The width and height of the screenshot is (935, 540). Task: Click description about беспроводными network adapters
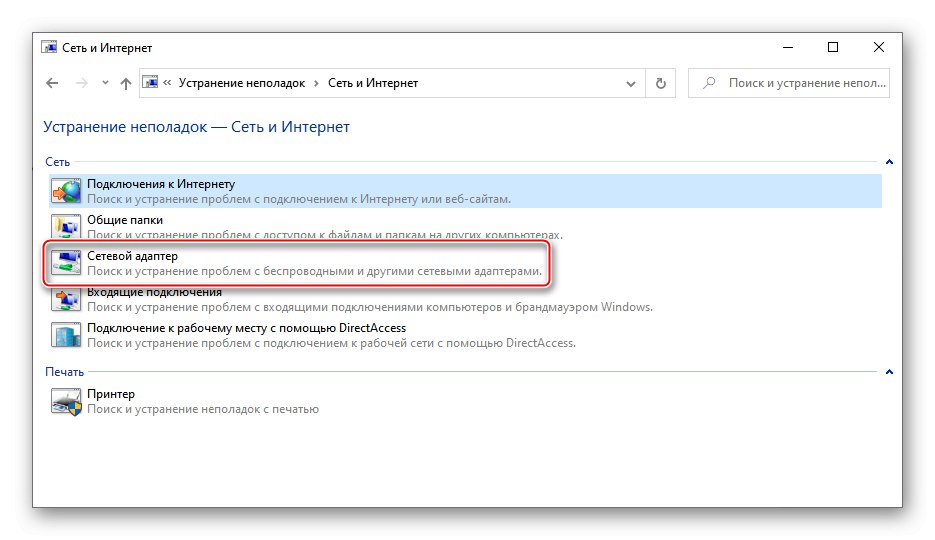315,271
